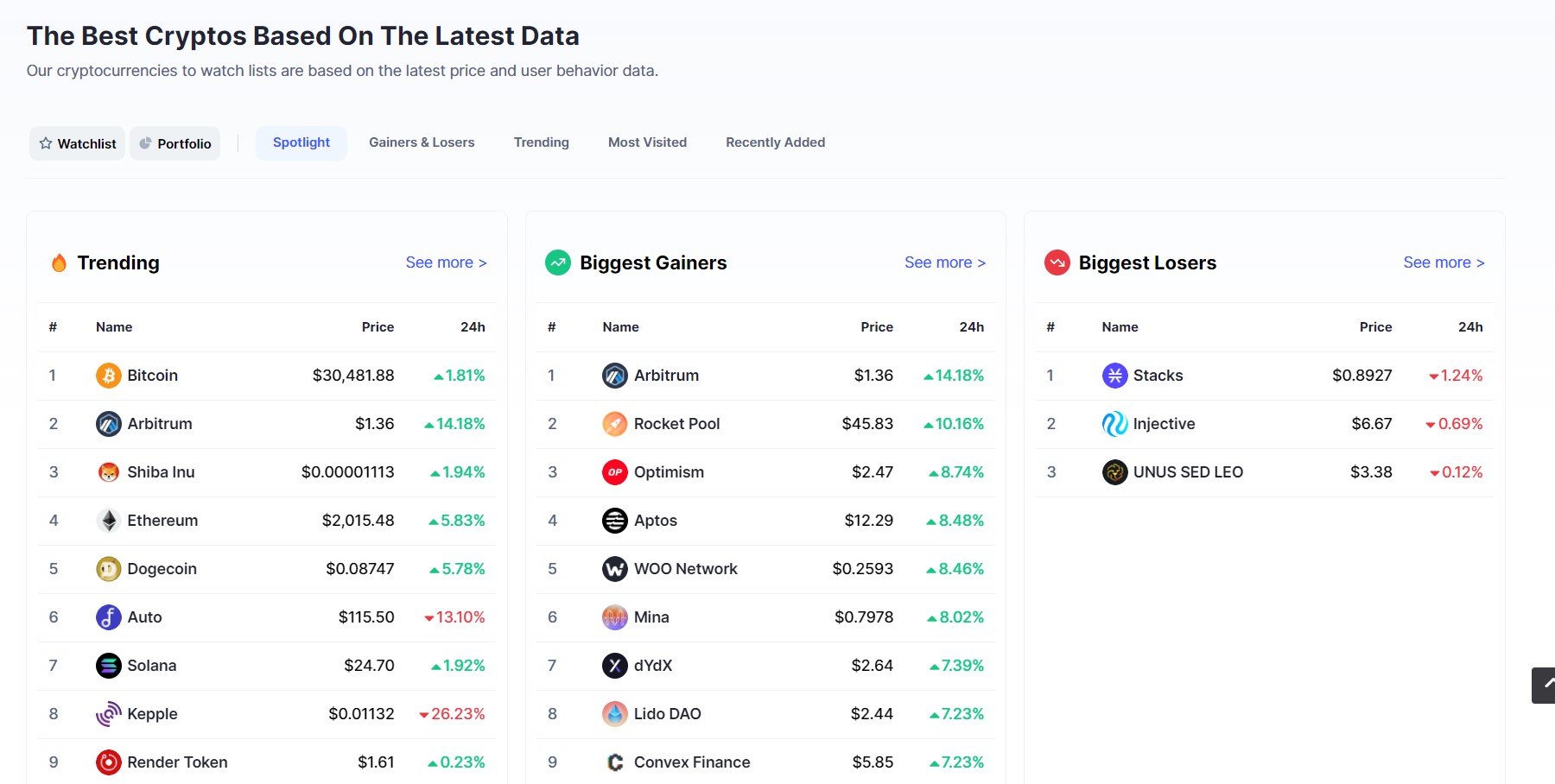Click See more in Biggest Losers card

[1444, 262]
